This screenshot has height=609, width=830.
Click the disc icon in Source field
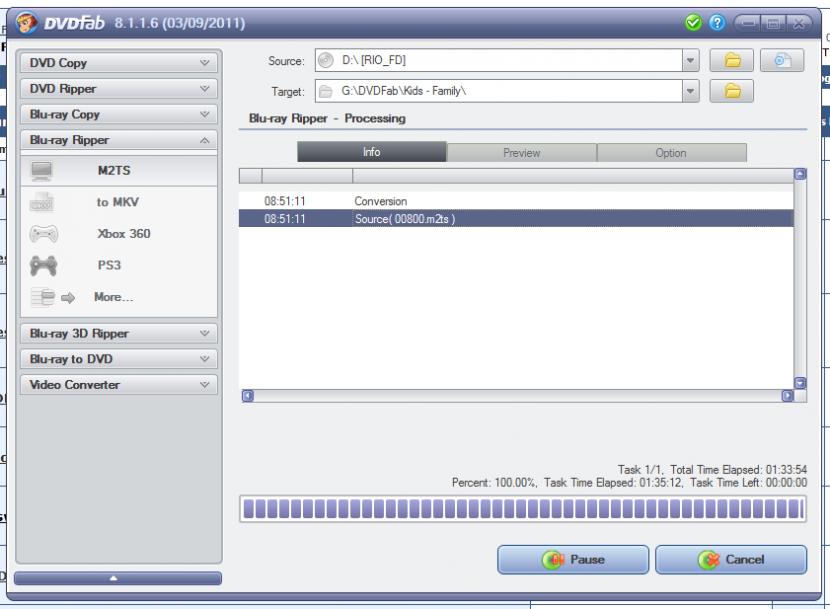click(x=326, y=60)
